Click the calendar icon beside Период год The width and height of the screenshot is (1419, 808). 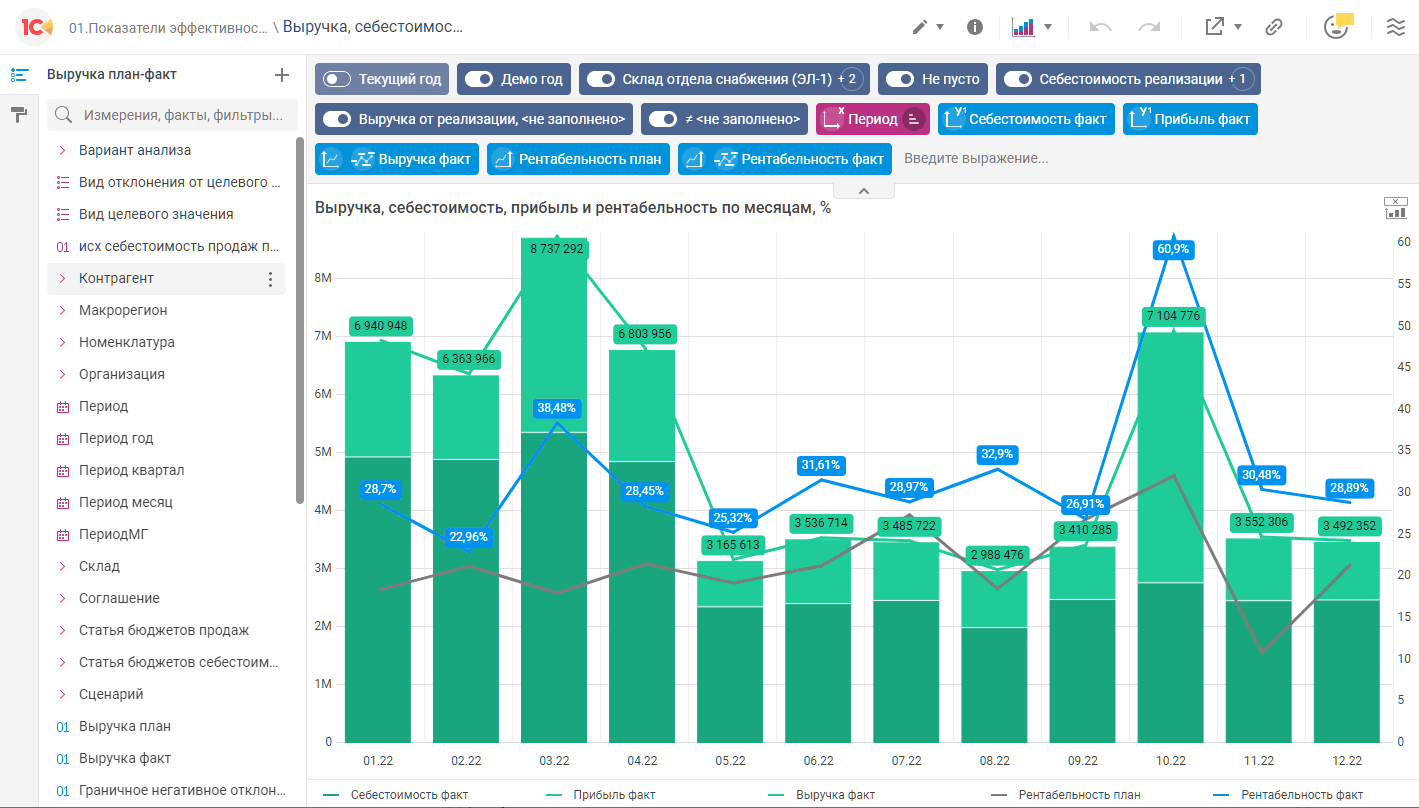tap(62, 438)
